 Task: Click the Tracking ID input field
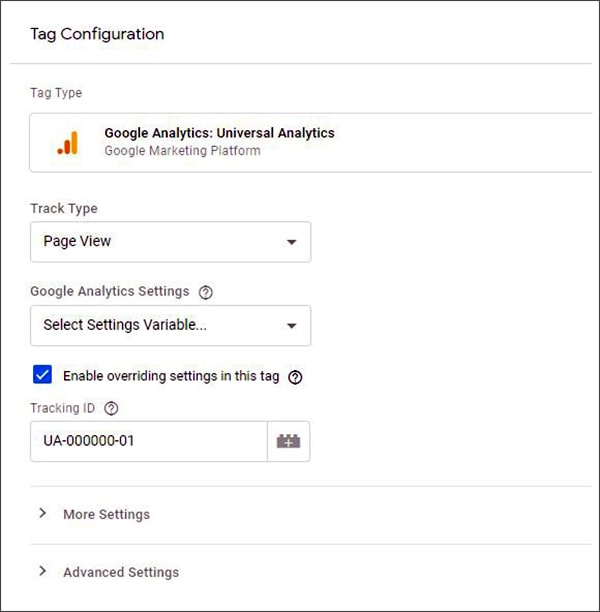click(149, 441)
